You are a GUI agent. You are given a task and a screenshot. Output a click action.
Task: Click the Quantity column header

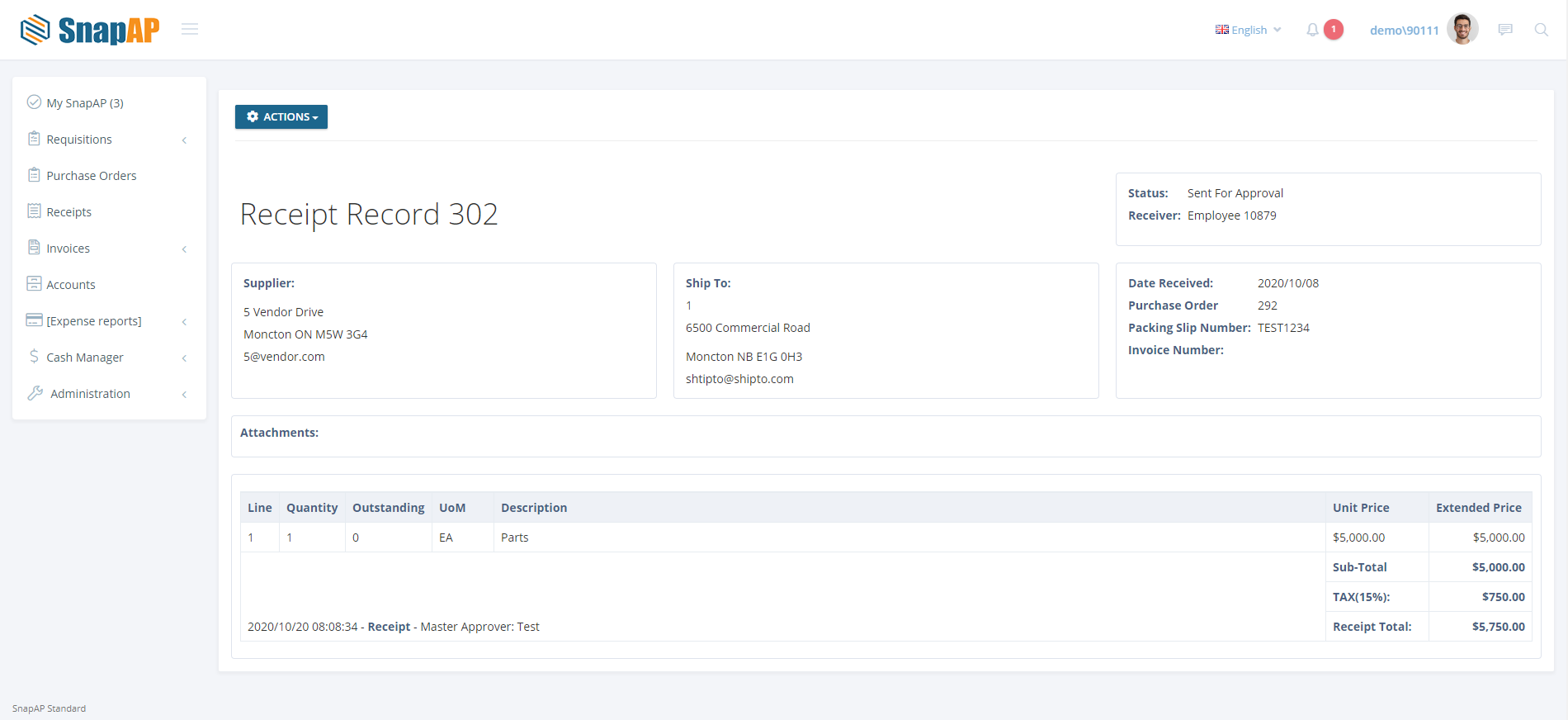312,508
